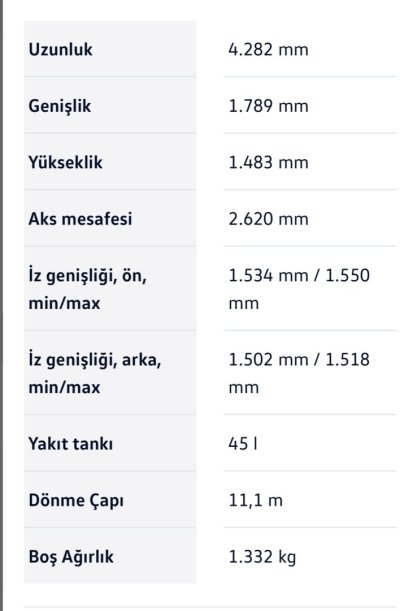Select the Yakıt tankı label
Viewport: 400px width, 611px height.
[70, 444]
